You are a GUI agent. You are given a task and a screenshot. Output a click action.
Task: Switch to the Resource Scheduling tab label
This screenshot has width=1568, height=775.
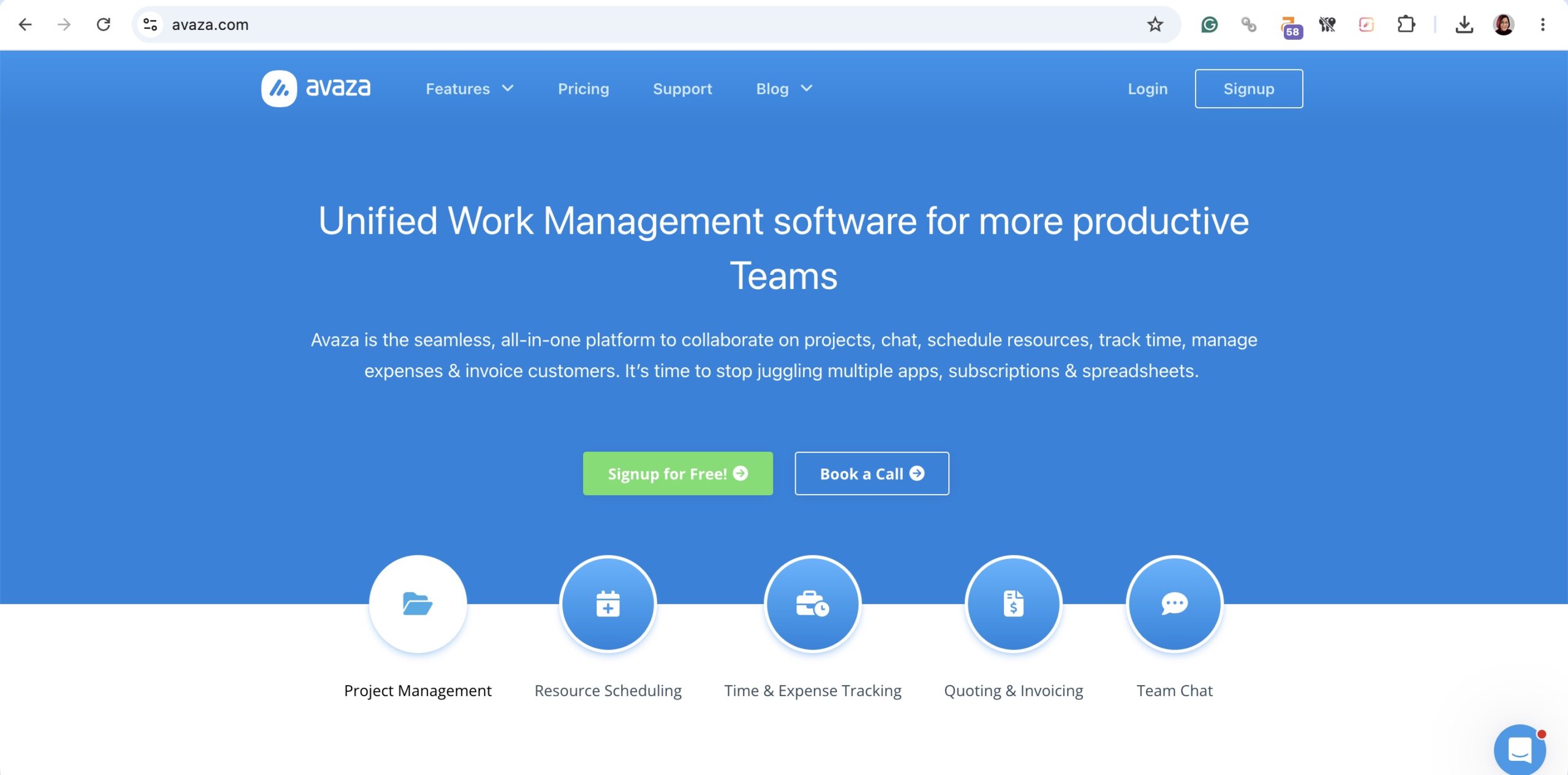click(x=608, y=691)
